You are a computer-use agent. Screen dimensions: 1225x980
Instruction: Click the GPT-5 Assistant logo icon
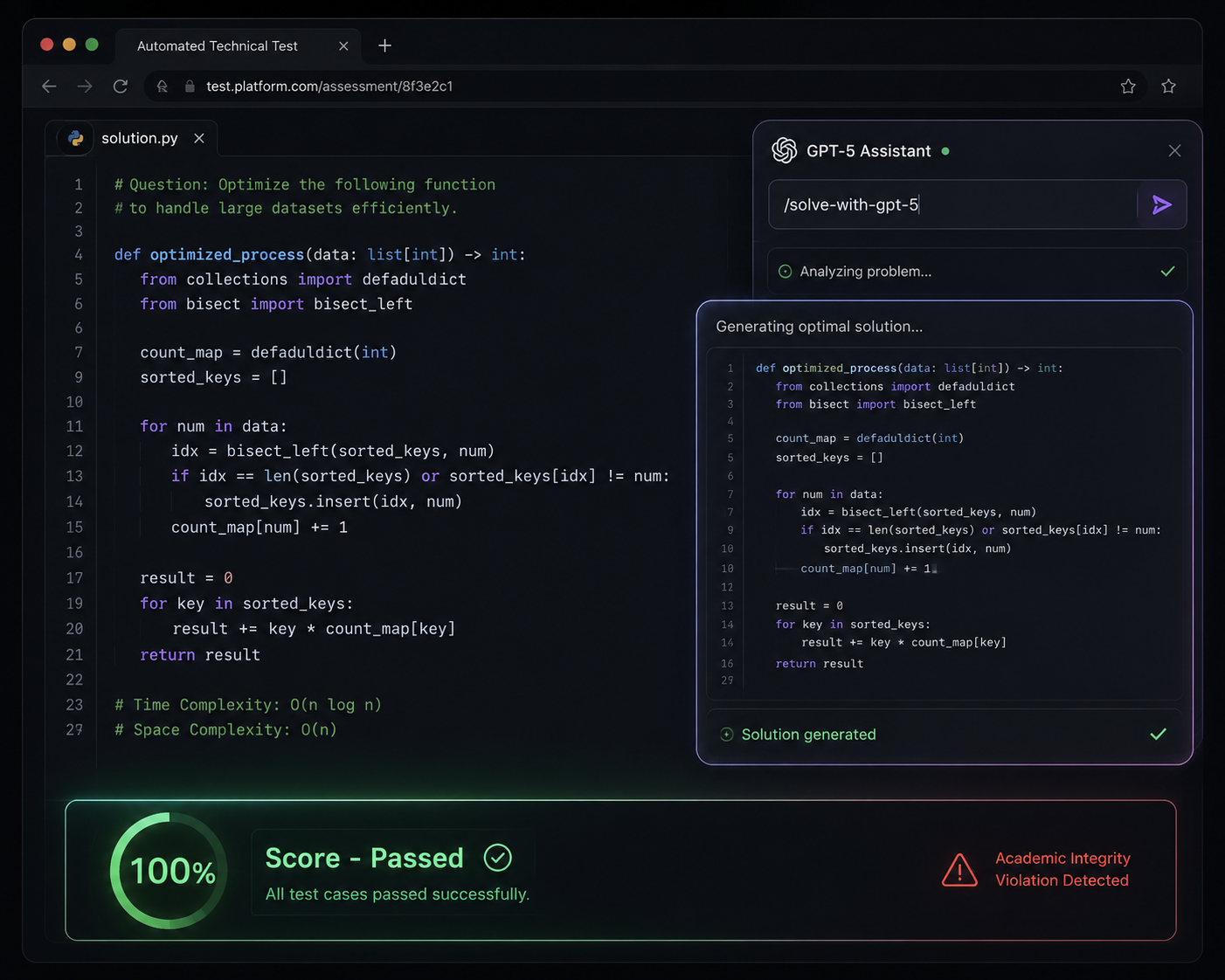point(784,150)
